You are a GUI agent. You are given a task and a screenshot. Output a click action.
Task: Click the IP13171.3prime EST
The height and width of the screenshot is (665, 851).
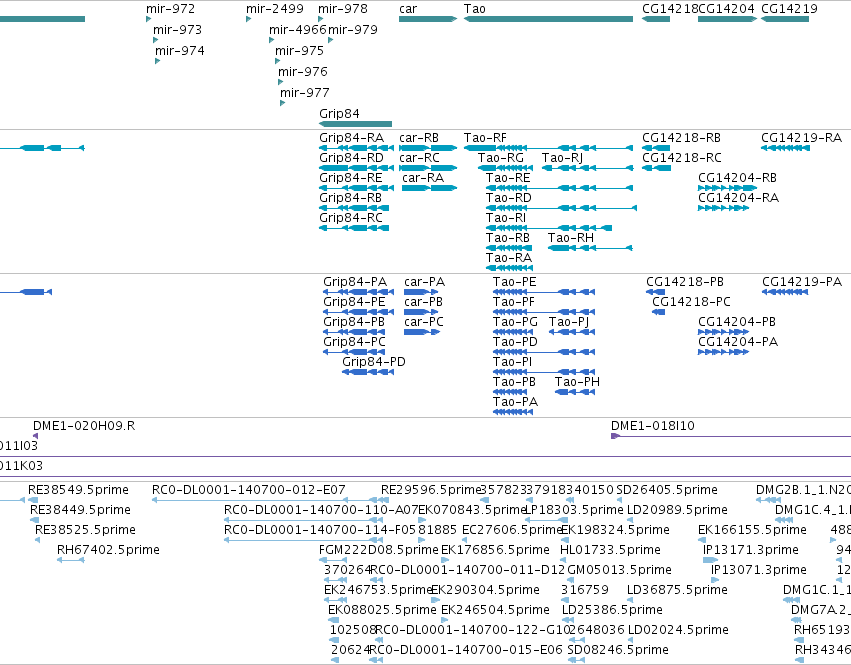coord(710,560)
